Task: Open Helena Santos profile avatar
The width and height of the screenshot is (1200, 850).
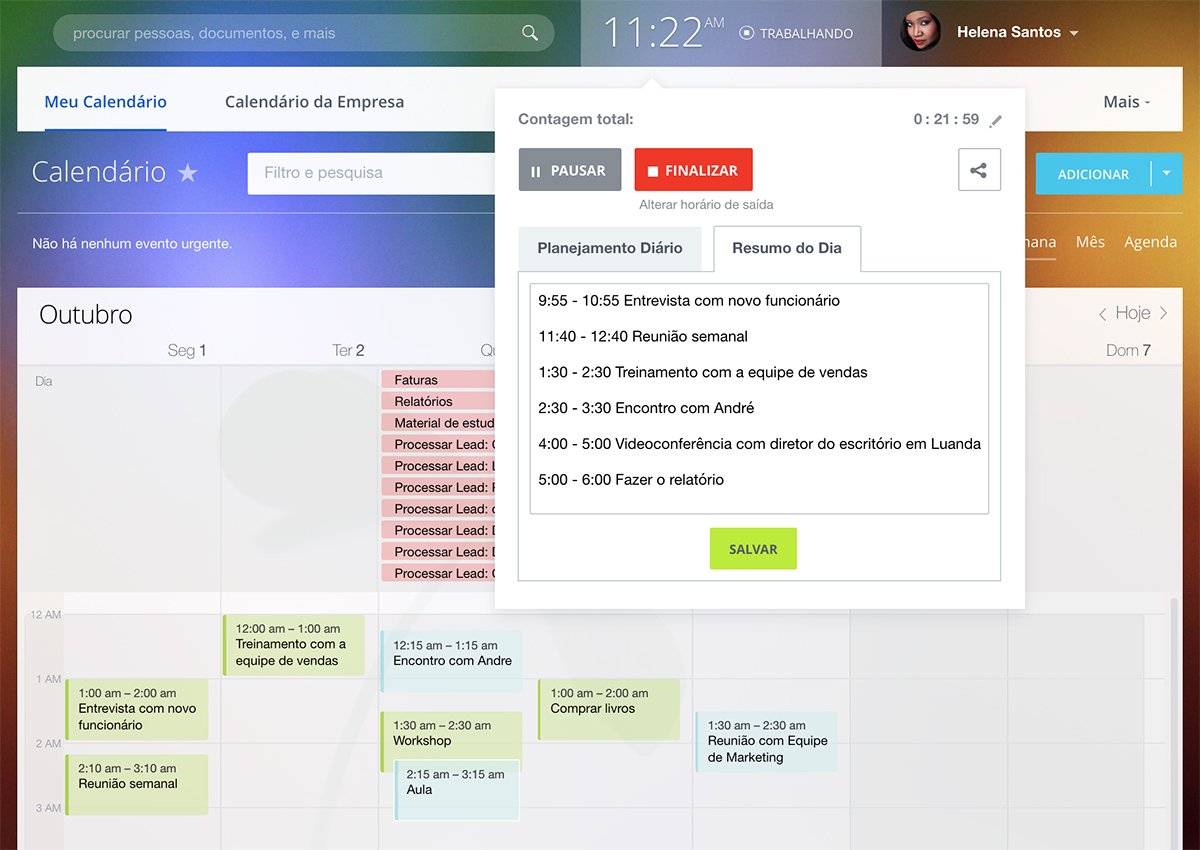Action: click(920, 32)
